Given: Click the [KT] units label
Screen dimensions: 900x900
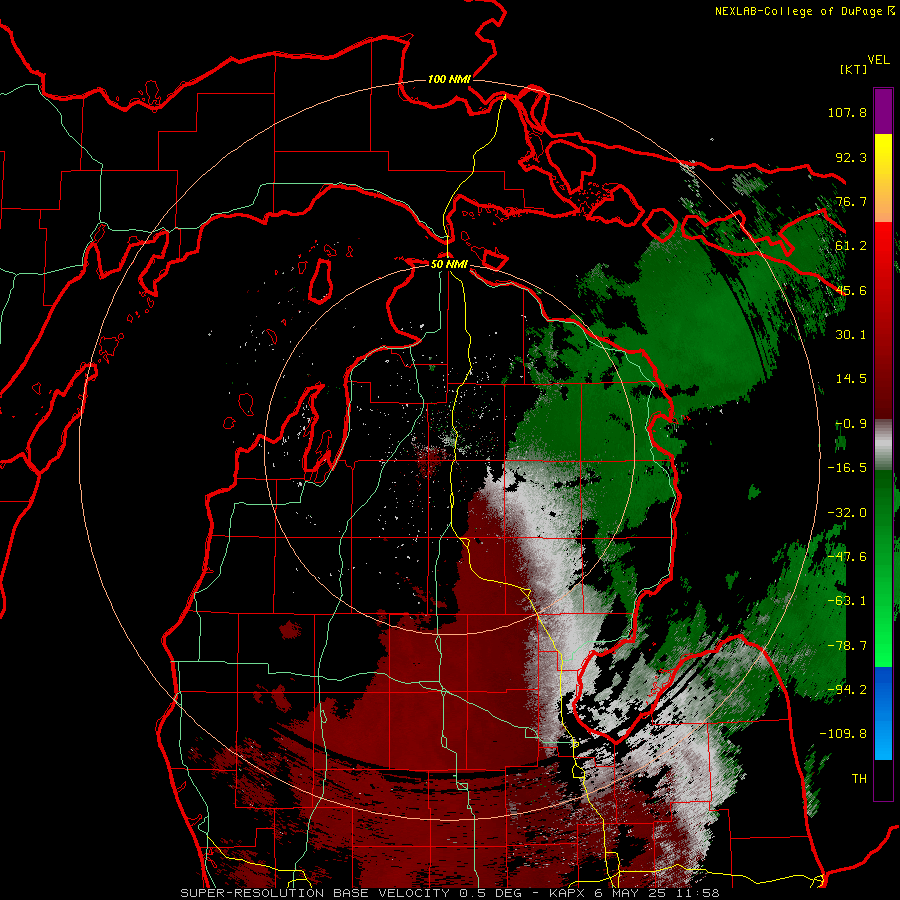Looking at the screenshot, I should coord(854,69).
